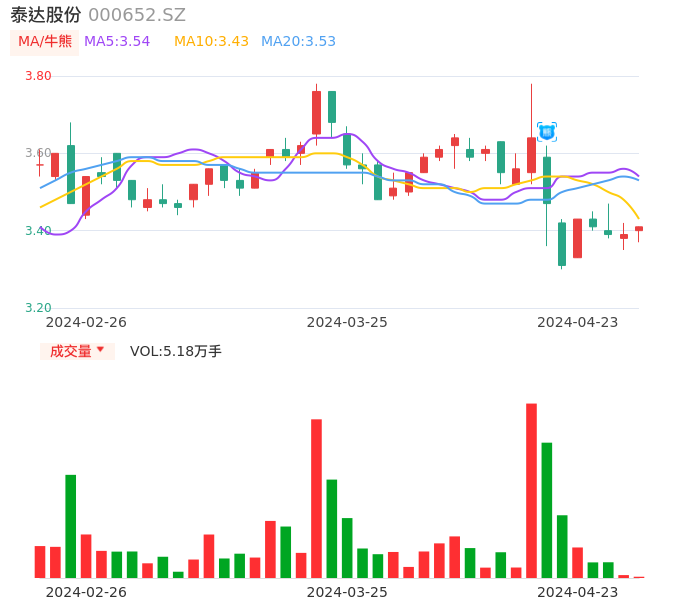
Task: Toggle the MA10:3.43 legend label
Action: click(x=211, y=42)
